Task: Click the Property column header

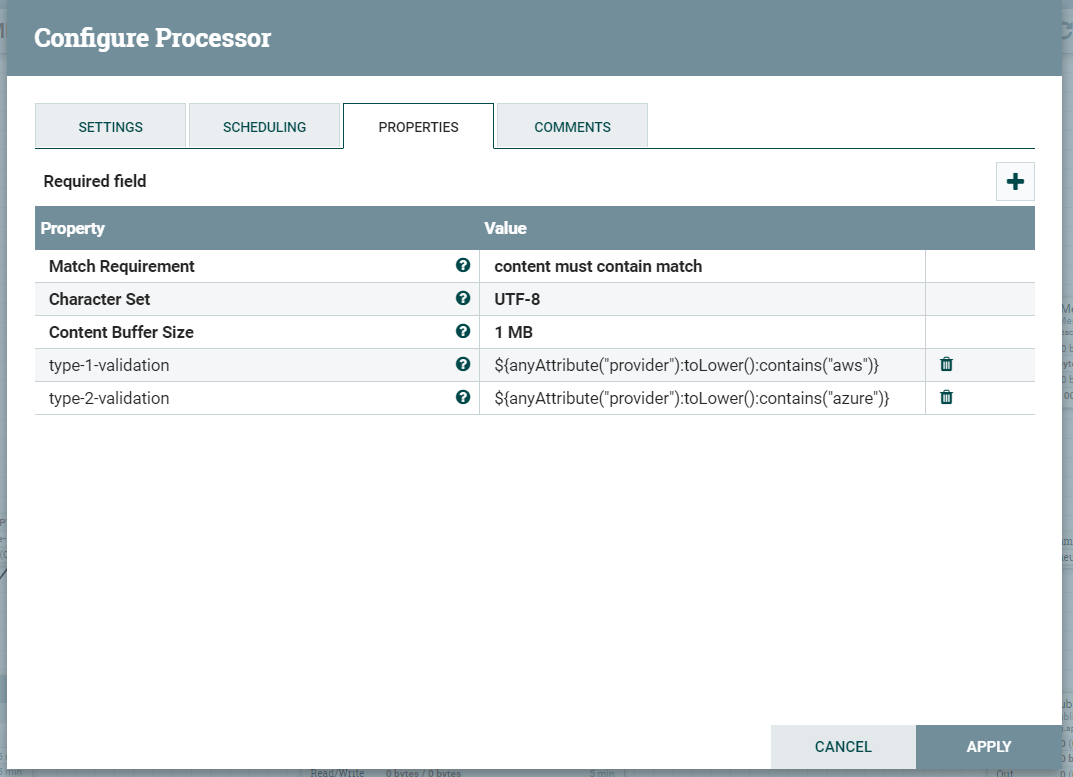Action: coord(72,228)
